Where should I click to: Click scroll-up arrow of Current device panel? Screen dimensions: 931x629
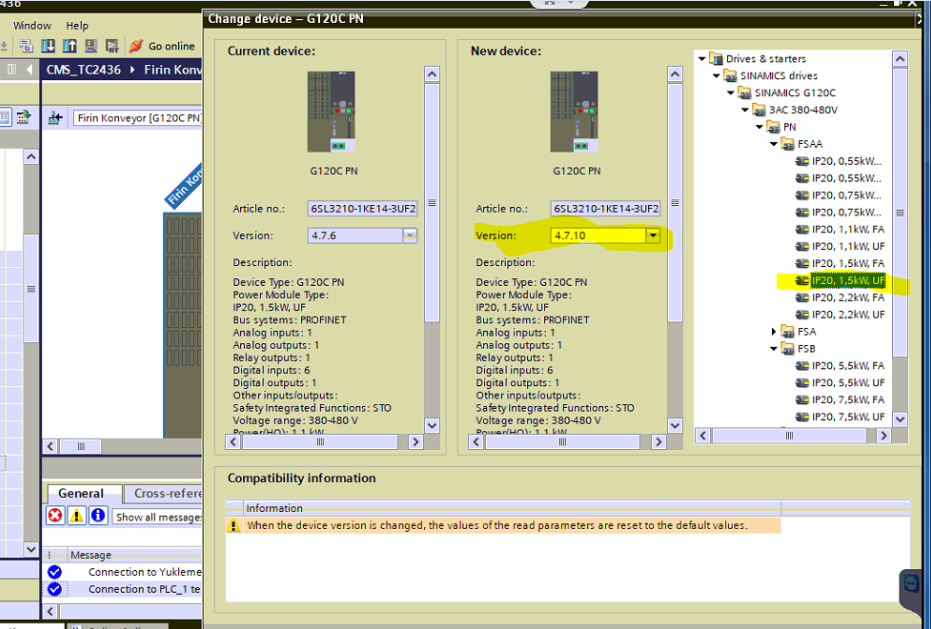(432, 74)
